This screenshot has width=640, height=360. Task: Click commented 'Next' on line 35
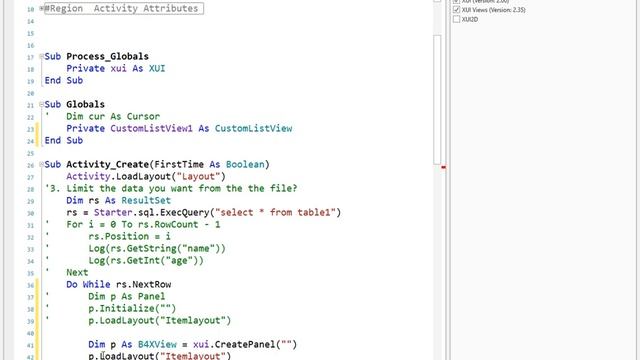tap(77, 273)
